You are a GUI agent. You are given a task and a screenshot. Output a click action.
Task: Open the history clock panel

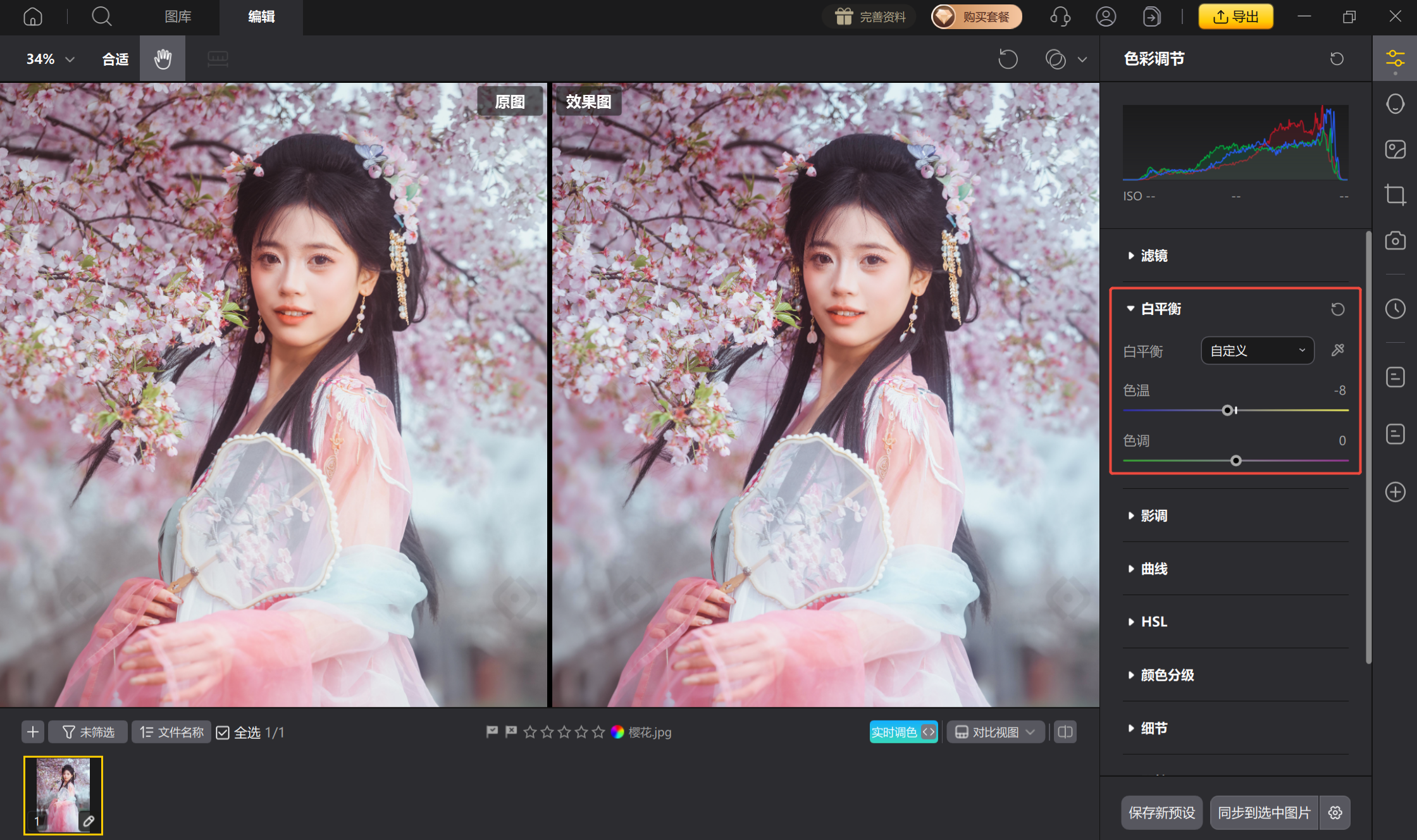pos(1395,309)
